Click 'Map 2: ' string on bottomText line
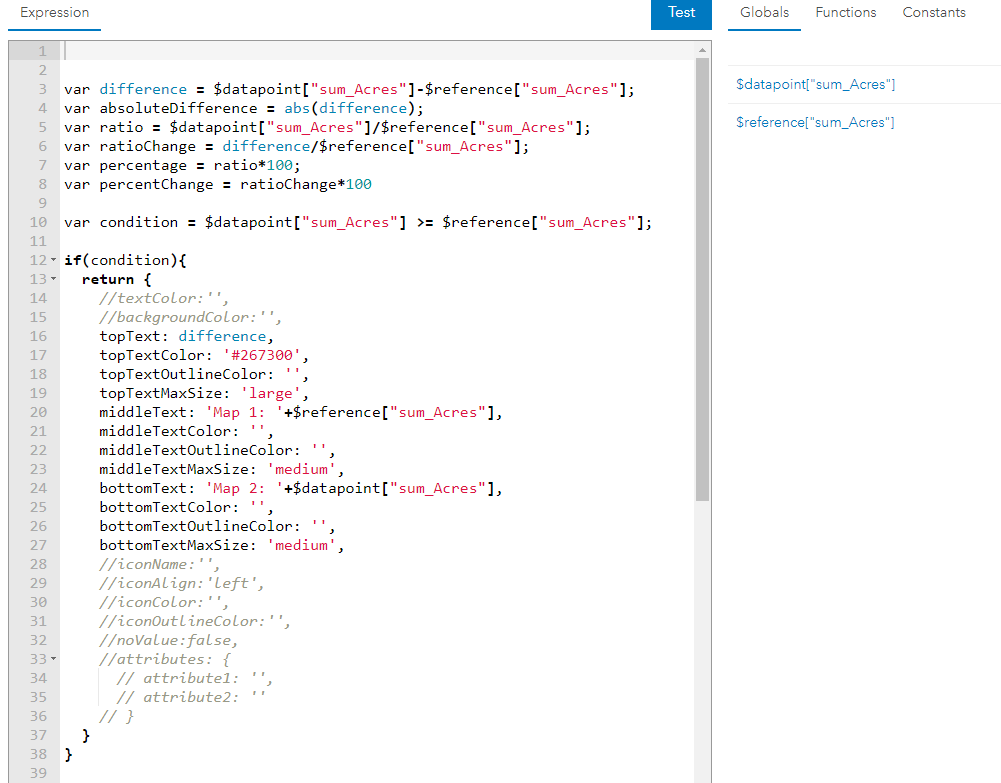The width and height of the screenshot is (1001, 783). [244, 488]
